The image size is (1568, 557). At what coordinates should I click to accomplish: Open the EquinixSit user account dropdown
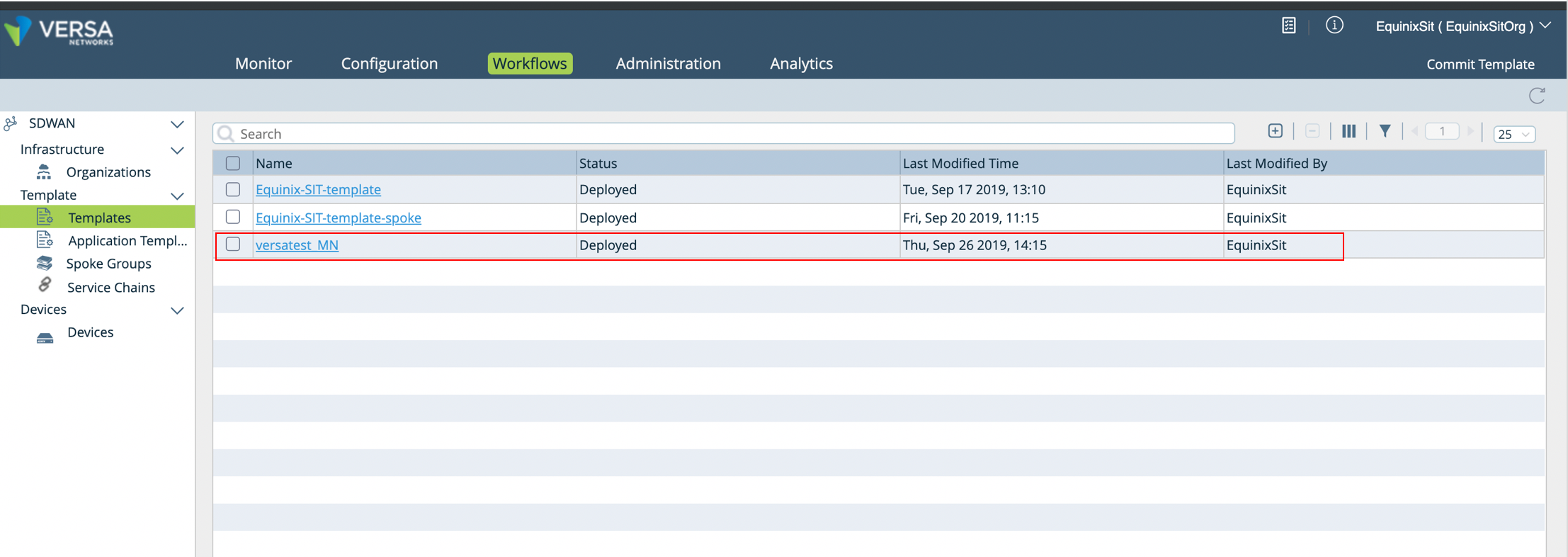tap(1463, 26)
